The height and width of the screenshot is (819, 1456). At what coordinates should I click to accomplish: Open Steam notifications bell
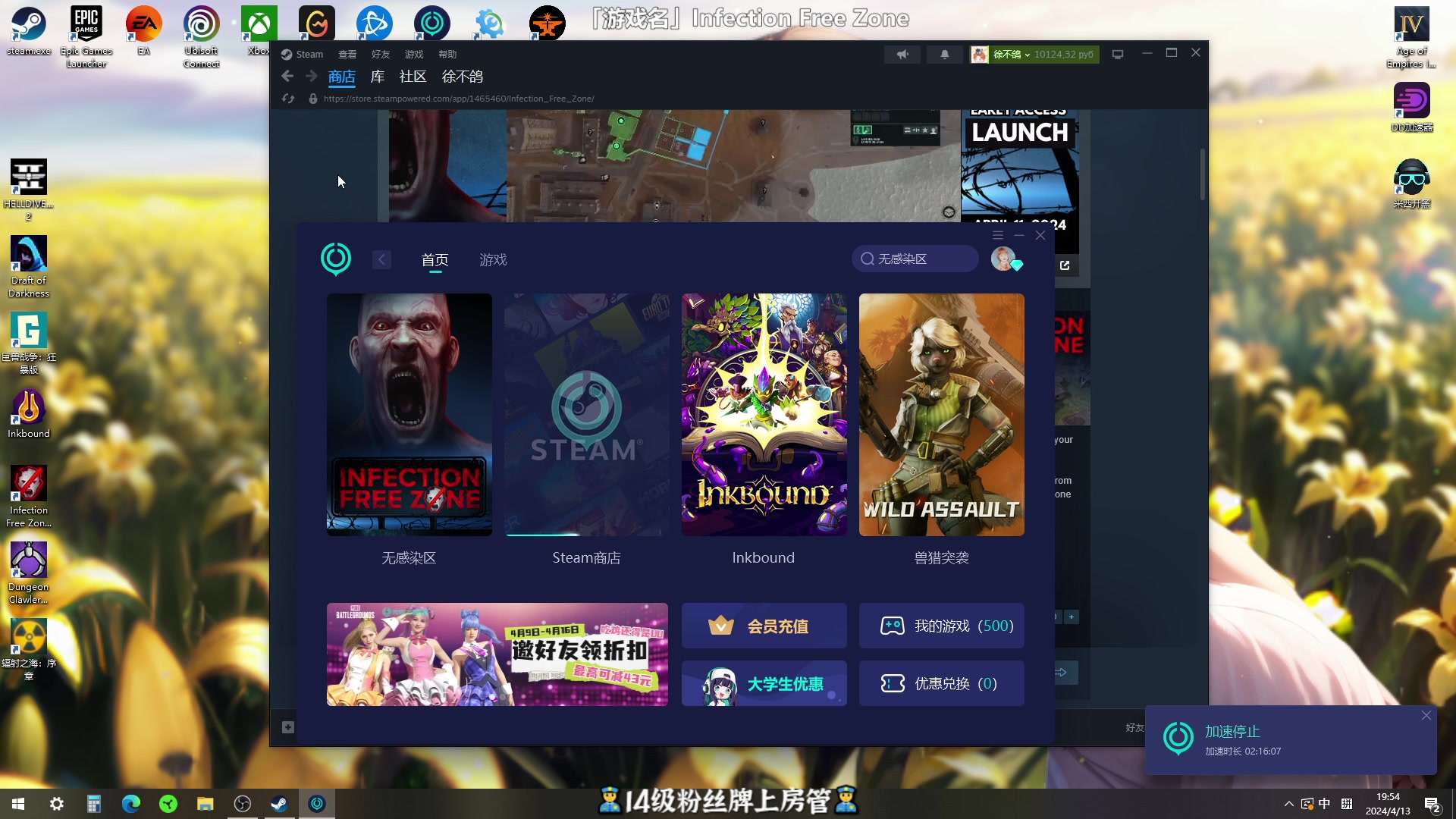(x=944, y=54)
